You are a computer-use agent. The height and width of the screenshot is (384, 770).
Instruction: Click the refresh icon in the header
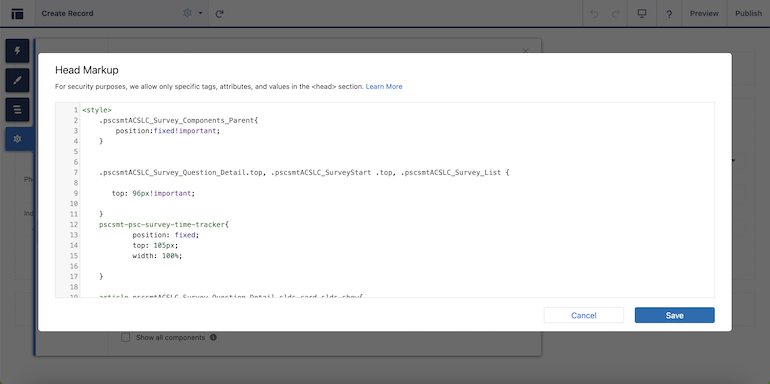[220, 14]
